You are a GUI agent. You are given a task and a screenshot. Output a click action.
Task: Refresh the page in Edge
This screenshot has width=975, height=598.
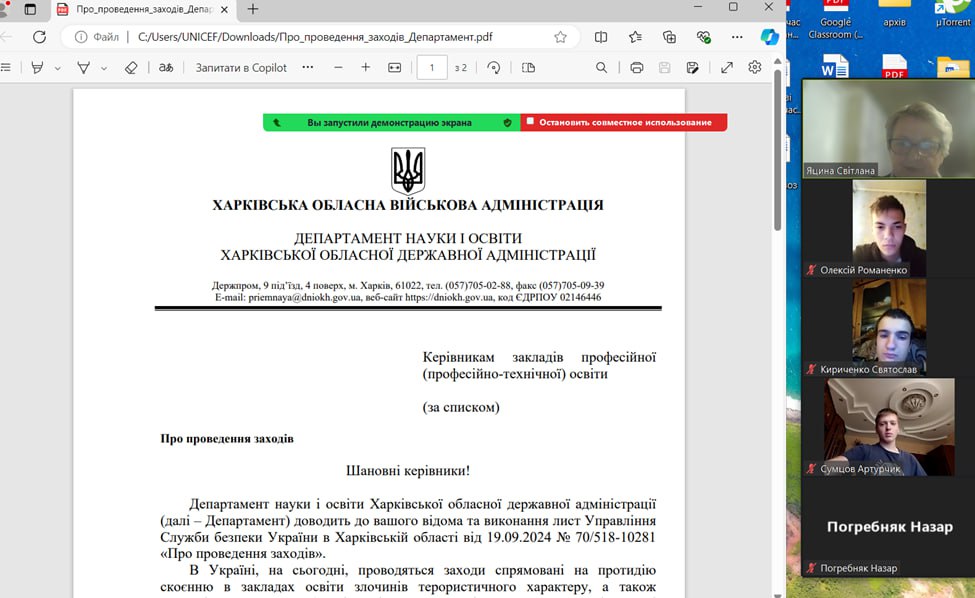pyautogui.click(x=39, y=37)
